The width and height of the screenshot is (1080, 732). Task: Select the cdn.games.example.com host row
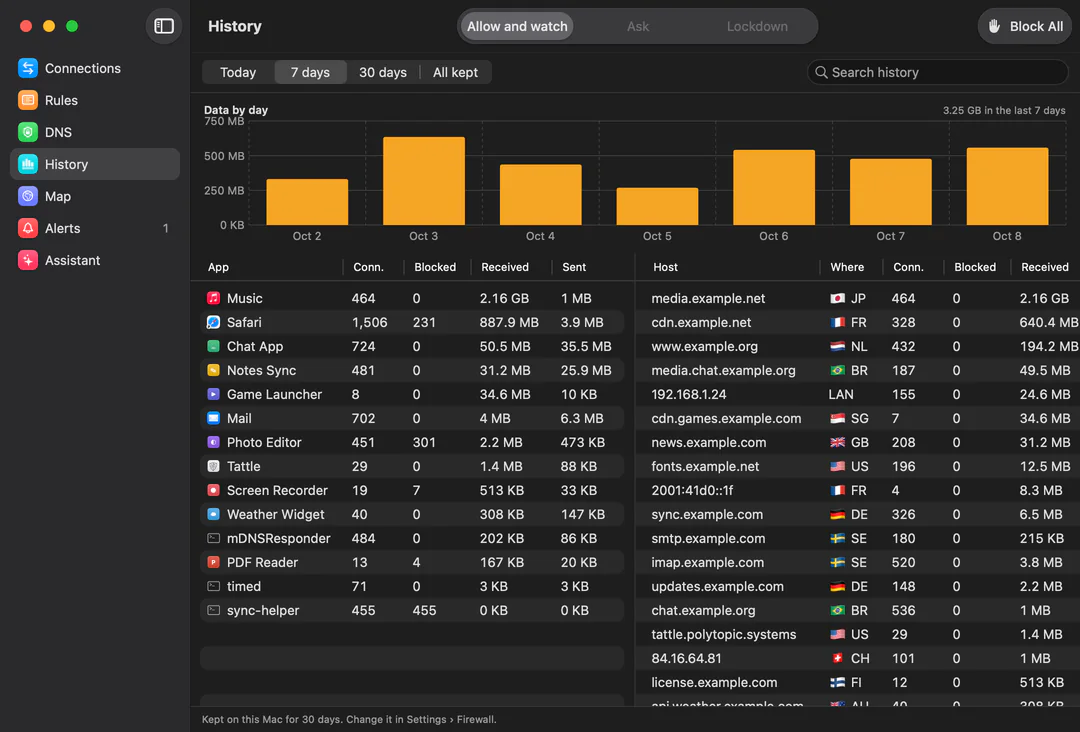tap(858, 418)
